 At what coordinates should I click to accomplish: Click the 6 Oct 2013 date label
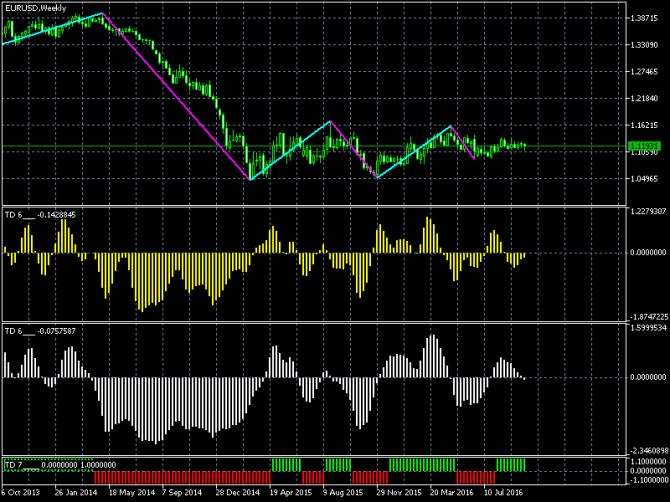tap(21, 493)
